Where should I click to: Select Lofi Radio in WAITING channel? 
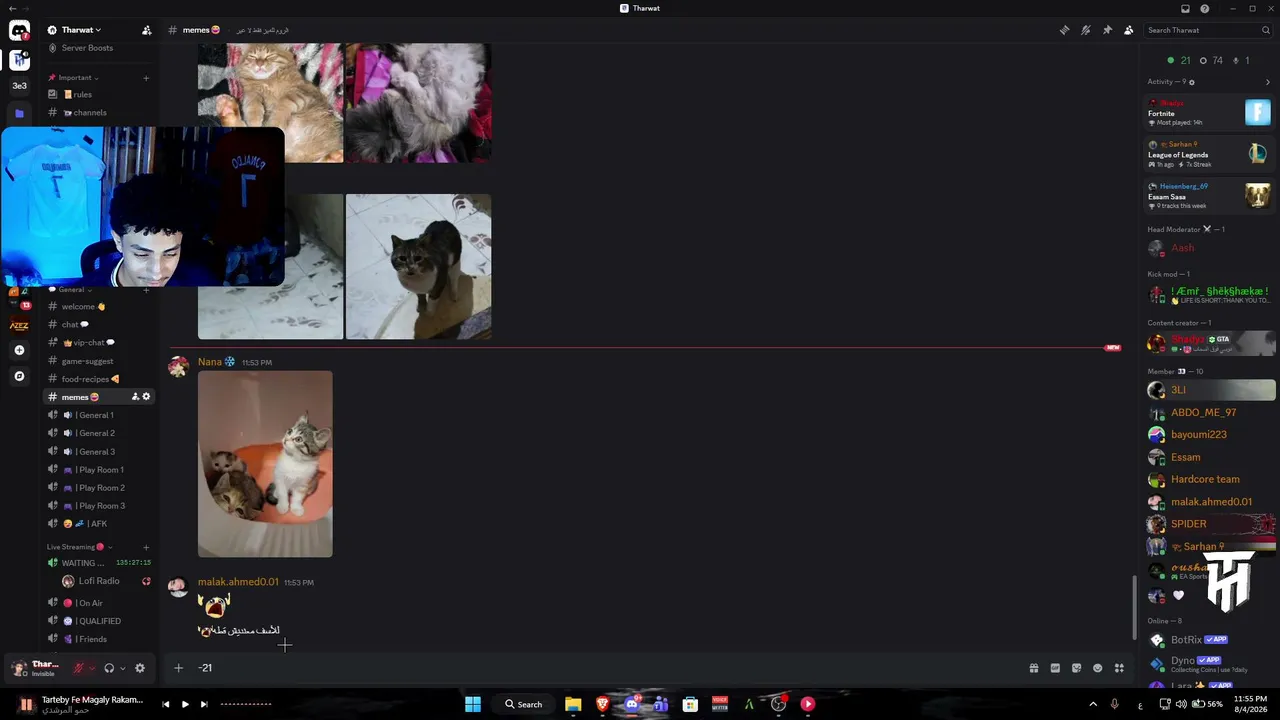[104, 581]
